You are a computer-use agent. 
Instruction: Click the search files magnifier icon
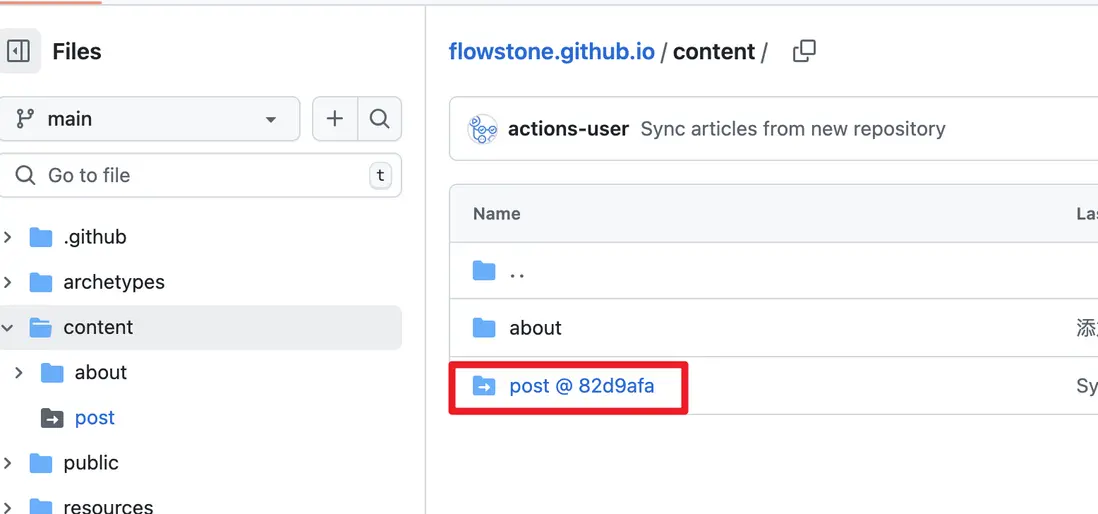point(379,119)
